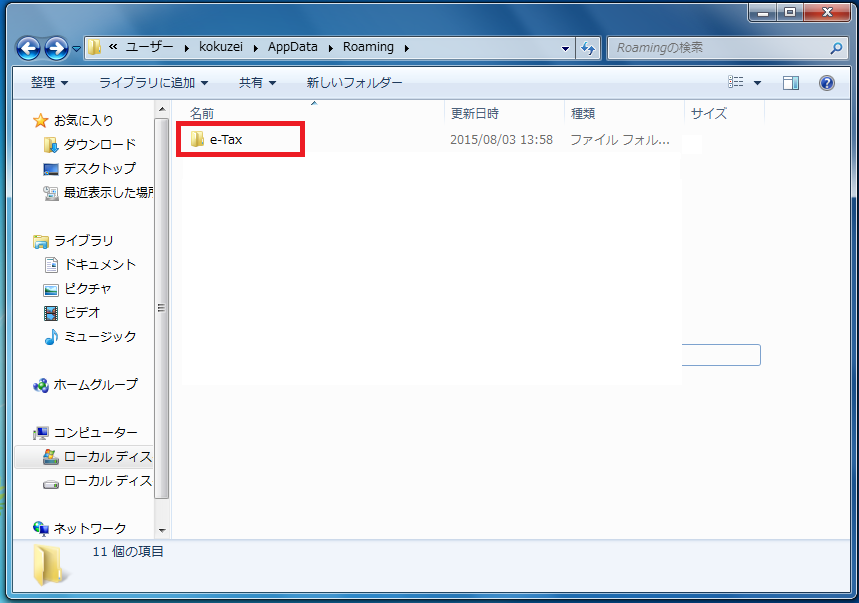Click the ネットワーク globe icon
This screenshot has height=603, width=859.
pyautogui.click(x=41, y=529)
